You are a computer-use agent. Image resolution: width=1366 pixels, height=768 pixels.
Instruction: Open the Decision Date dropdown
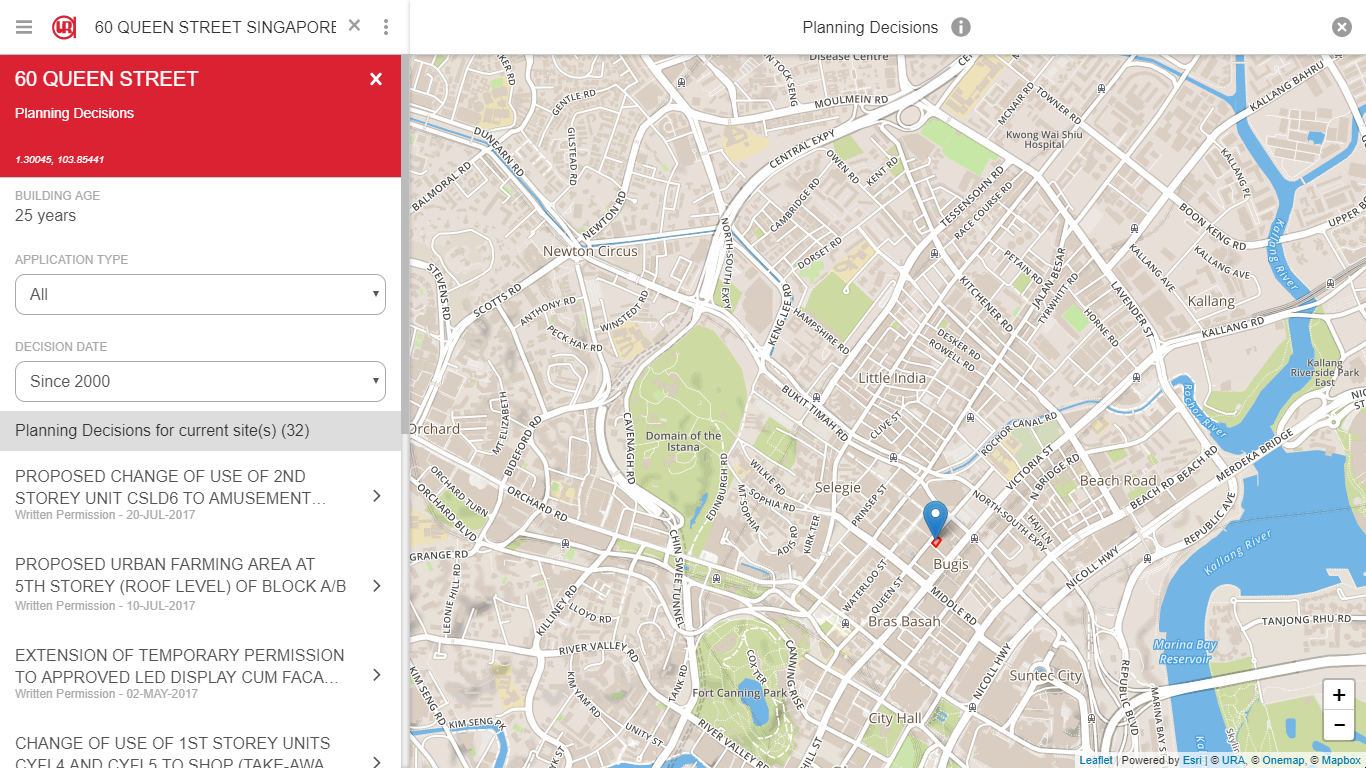point(200,381)
